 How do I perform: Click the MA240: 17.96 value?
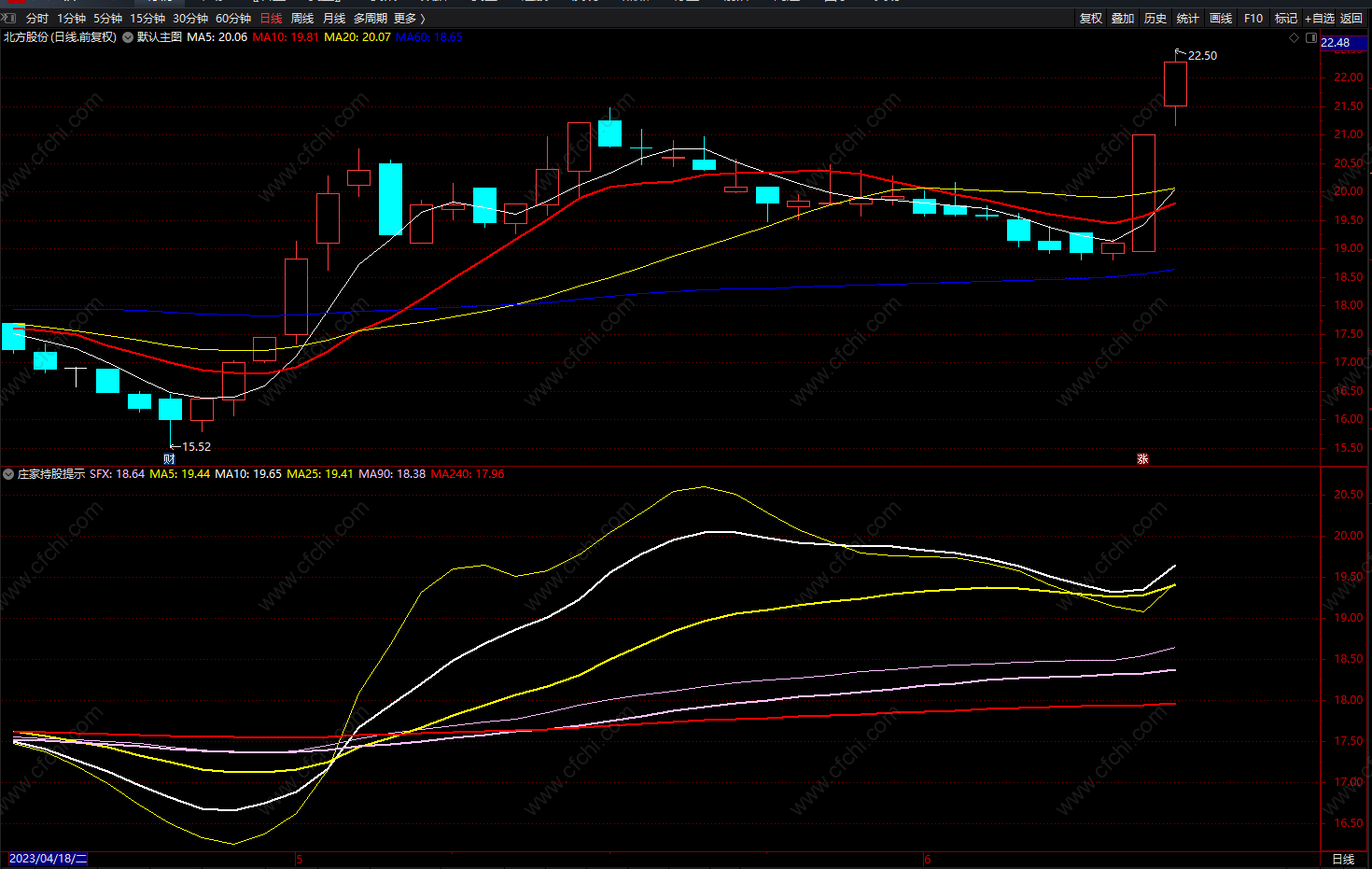[x=468, y=474]
